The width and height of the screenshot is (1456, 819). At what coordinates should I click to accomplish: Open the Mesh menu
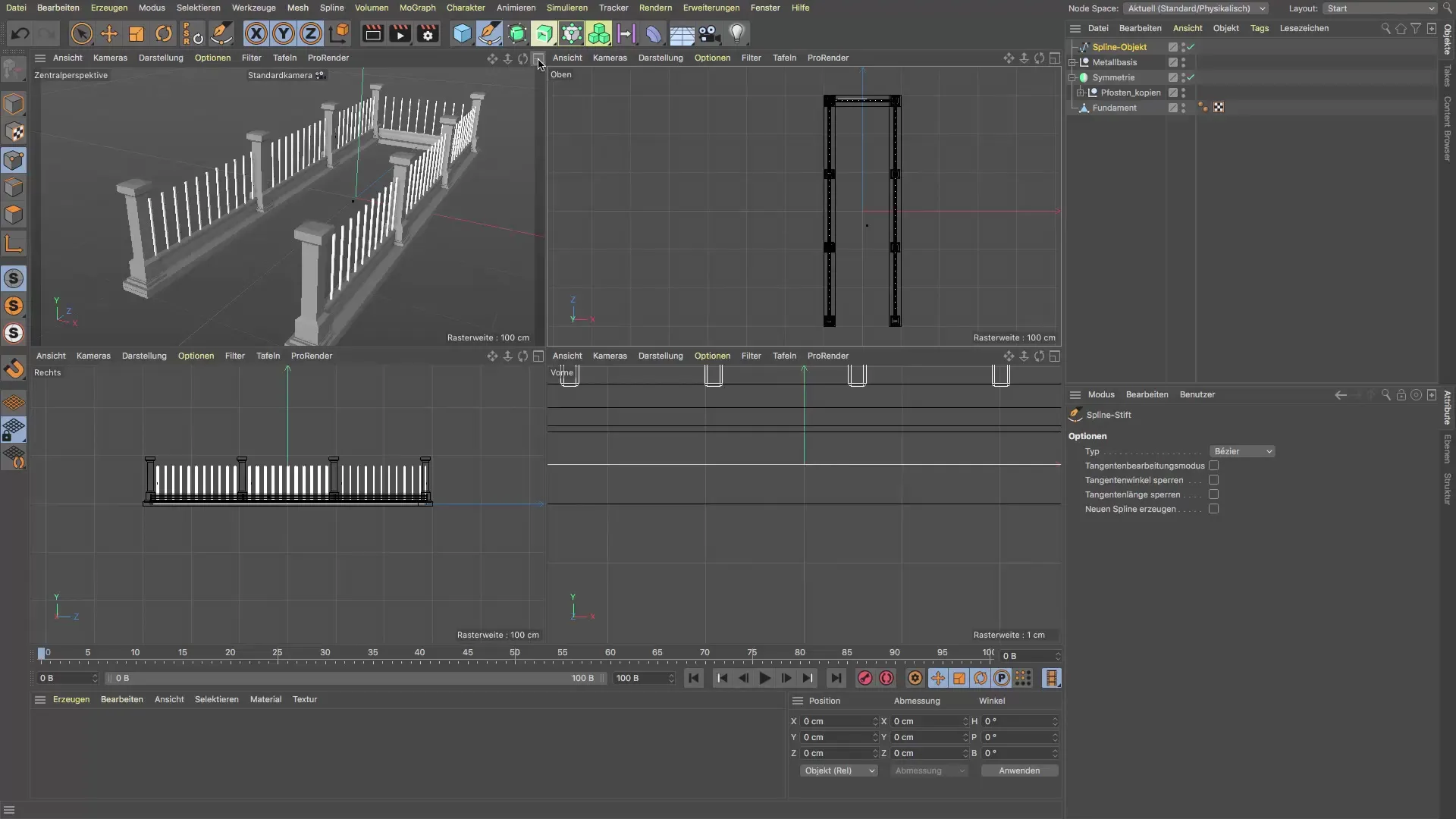tap(297, 8)
